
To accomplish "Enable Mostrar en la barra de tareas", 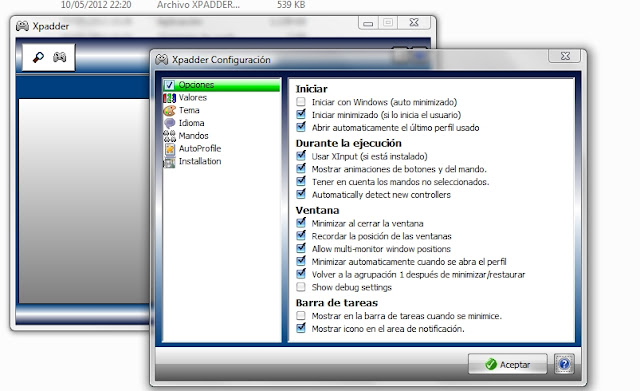I will [301, 315].
